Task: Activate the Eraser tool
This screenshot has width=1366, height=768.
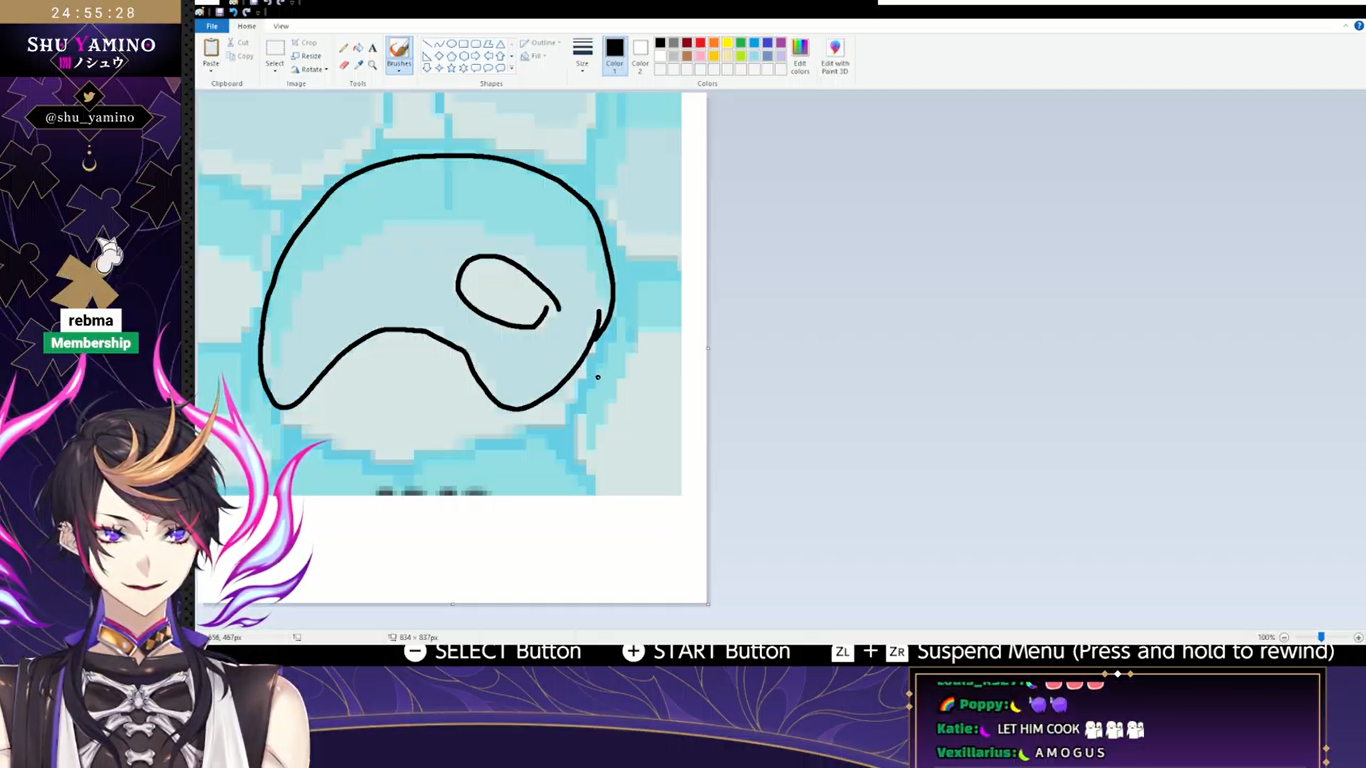Action: point(344,65)
